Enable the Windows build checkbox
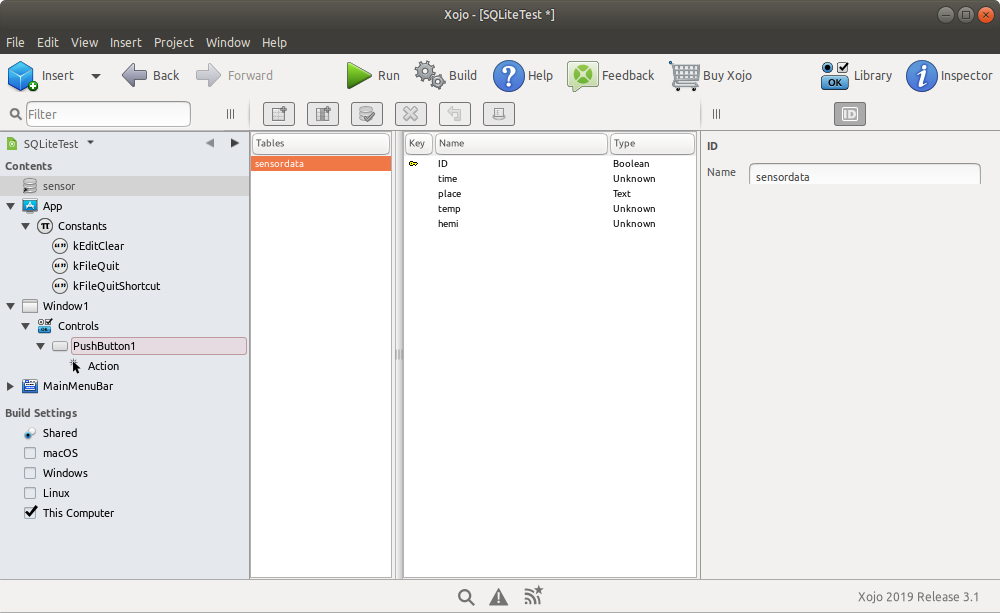The height and width of the screenshot is (613, 1000). pyautogui.click(x=30, y=473)
